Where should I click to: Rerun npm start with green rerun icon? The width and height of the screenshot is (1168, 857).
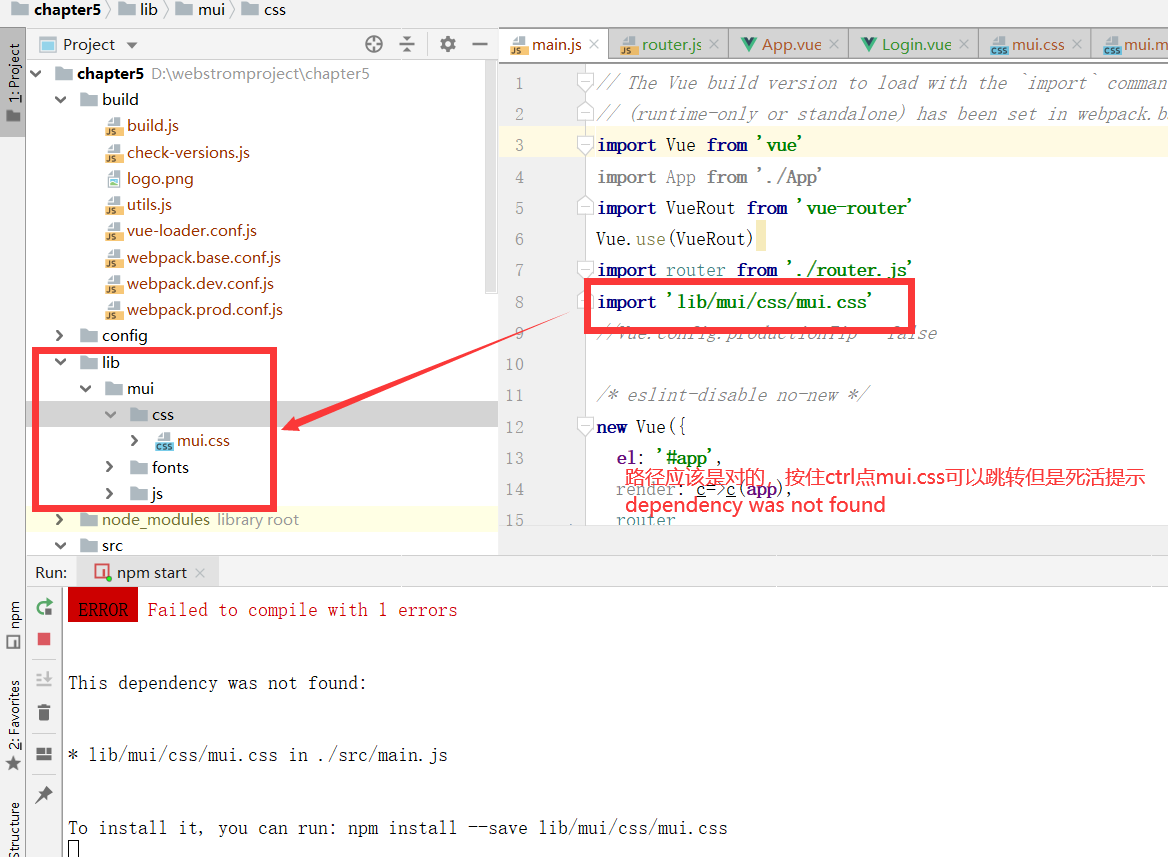(44, 607)
